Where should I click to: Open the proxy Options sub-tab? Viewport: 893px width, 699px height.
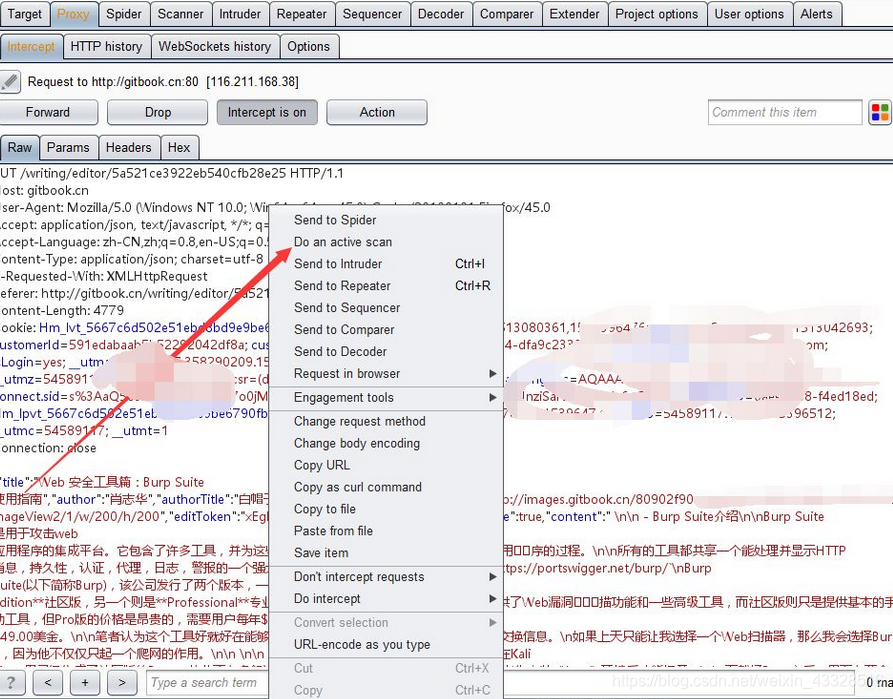pos(309,47)
